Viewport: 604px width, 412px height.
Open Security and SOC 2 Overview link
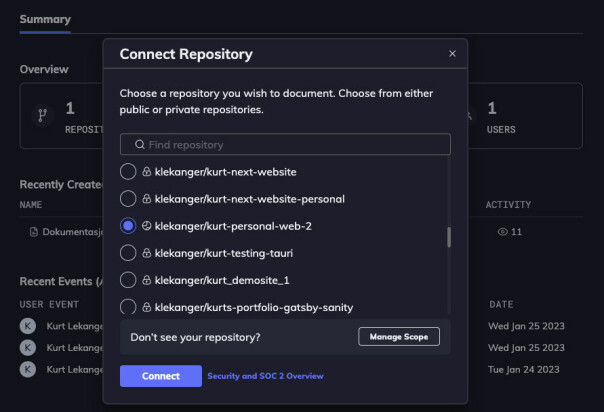(265, 376)
